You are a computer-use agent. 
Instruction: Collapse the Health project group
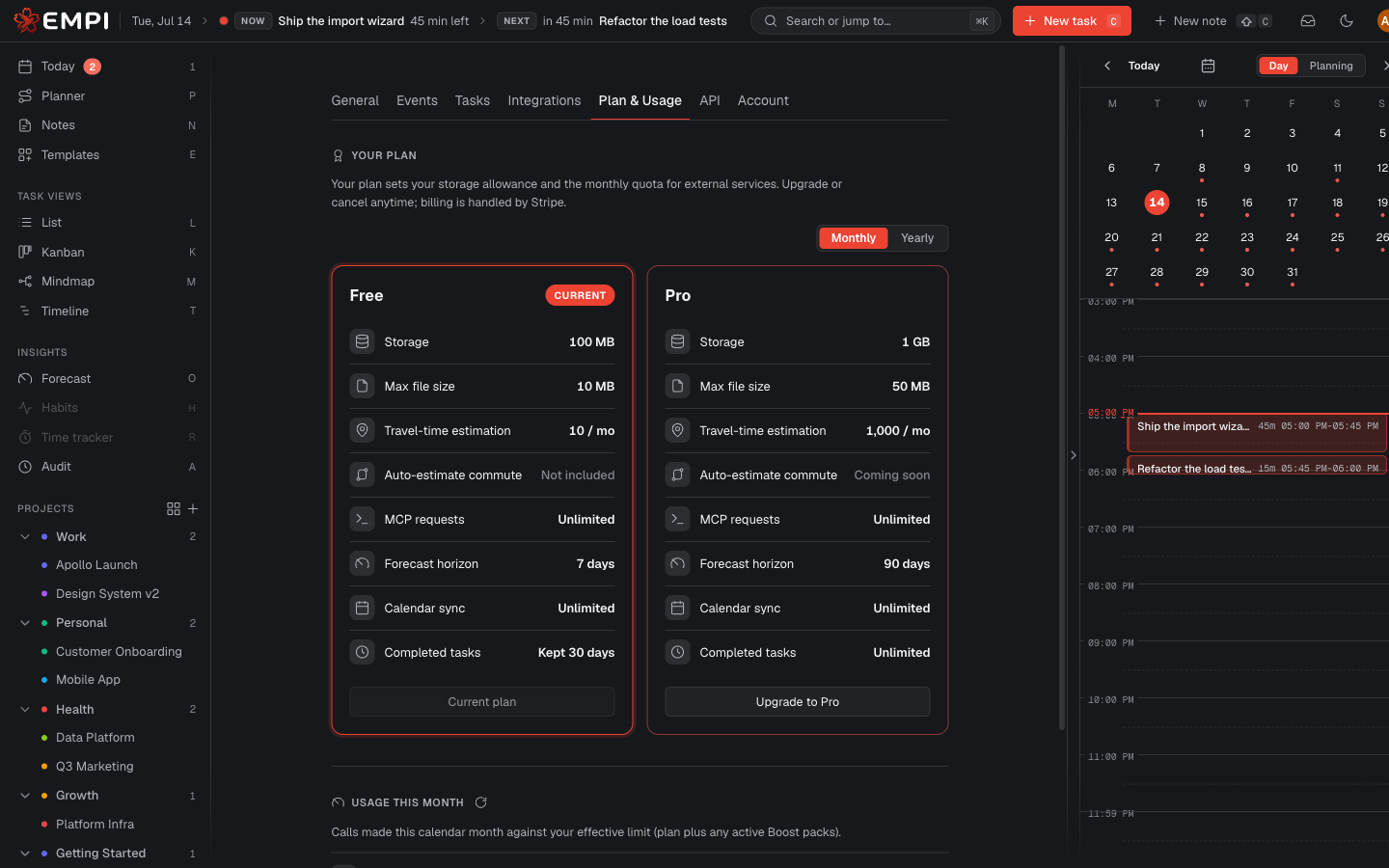pyautogui.click(x=25, y=709)
